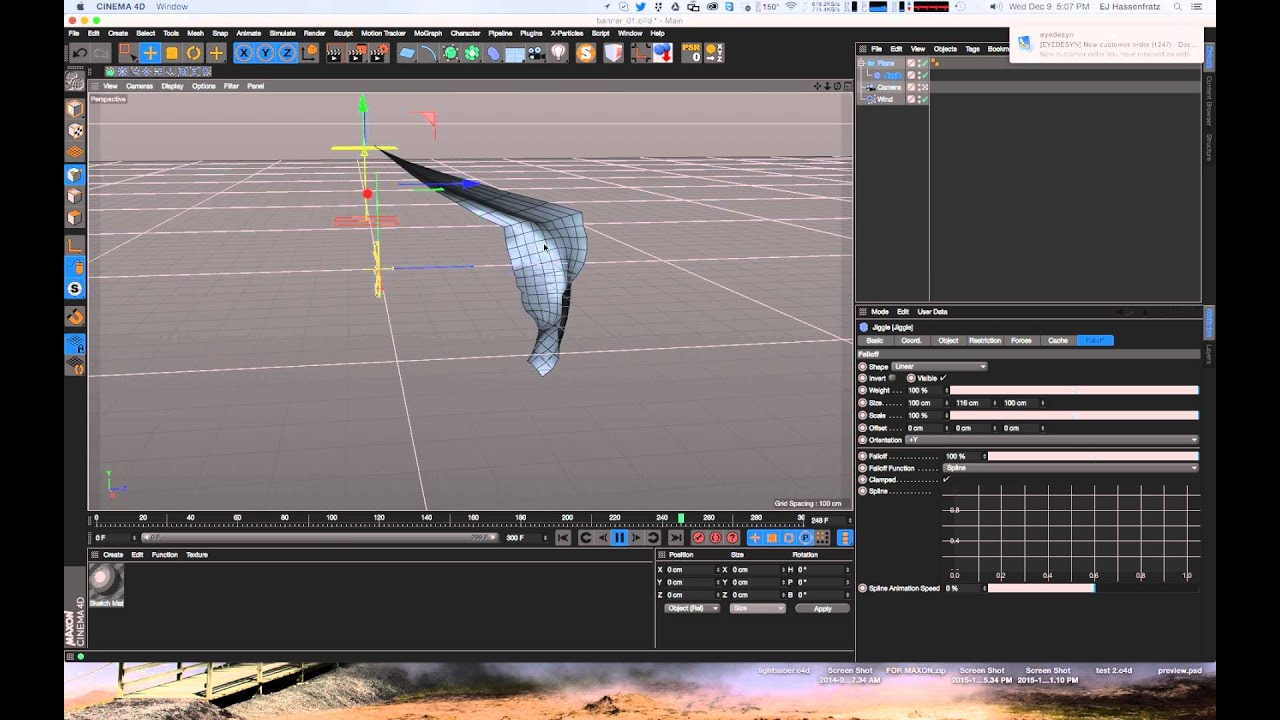Select the Texture mode icon on left
The image size is (1280, 720).
point(75,130)
